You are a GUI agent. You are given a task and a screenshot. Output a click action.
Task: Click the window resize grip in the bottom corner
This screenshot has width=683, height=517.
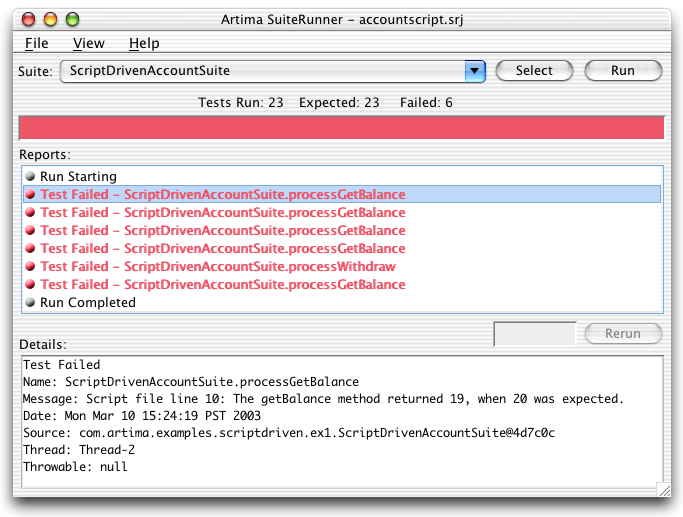(x=664, y=490)
